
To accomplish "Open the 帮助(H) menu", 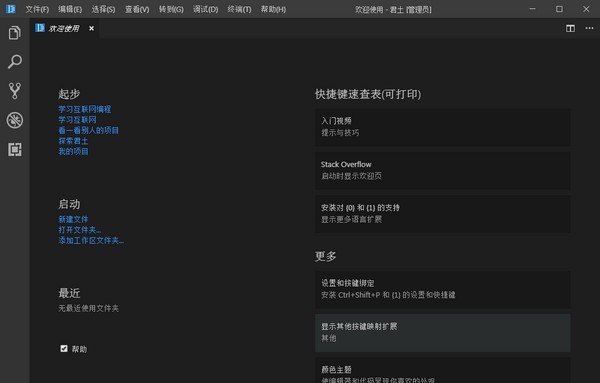I will click(x=273, y=9).
